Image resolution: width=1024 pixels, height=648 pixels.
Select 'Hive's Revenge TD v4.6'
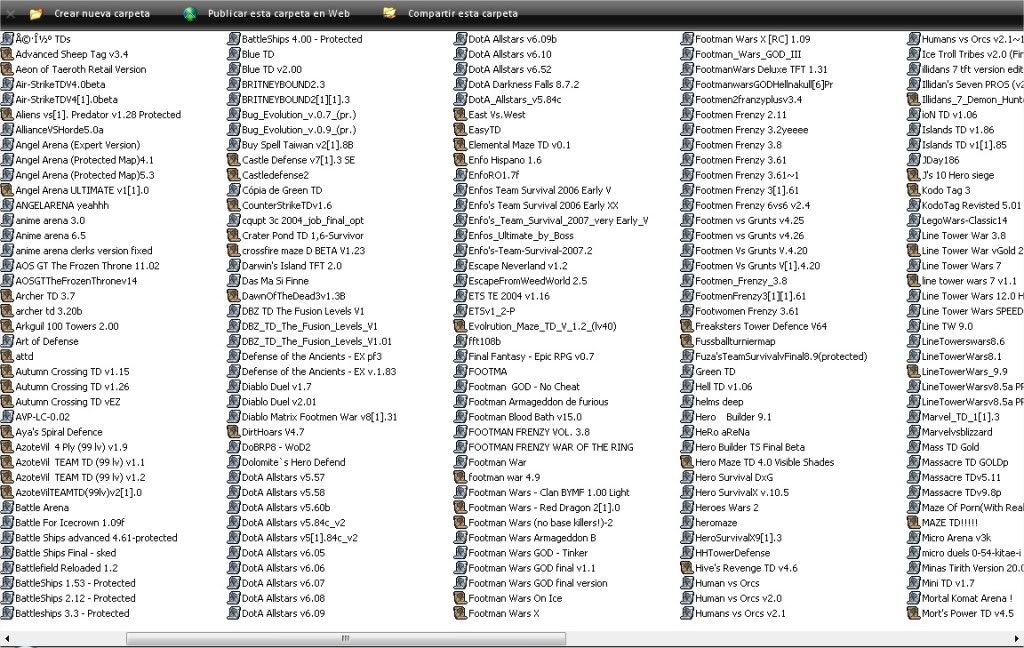pos(746,568)
